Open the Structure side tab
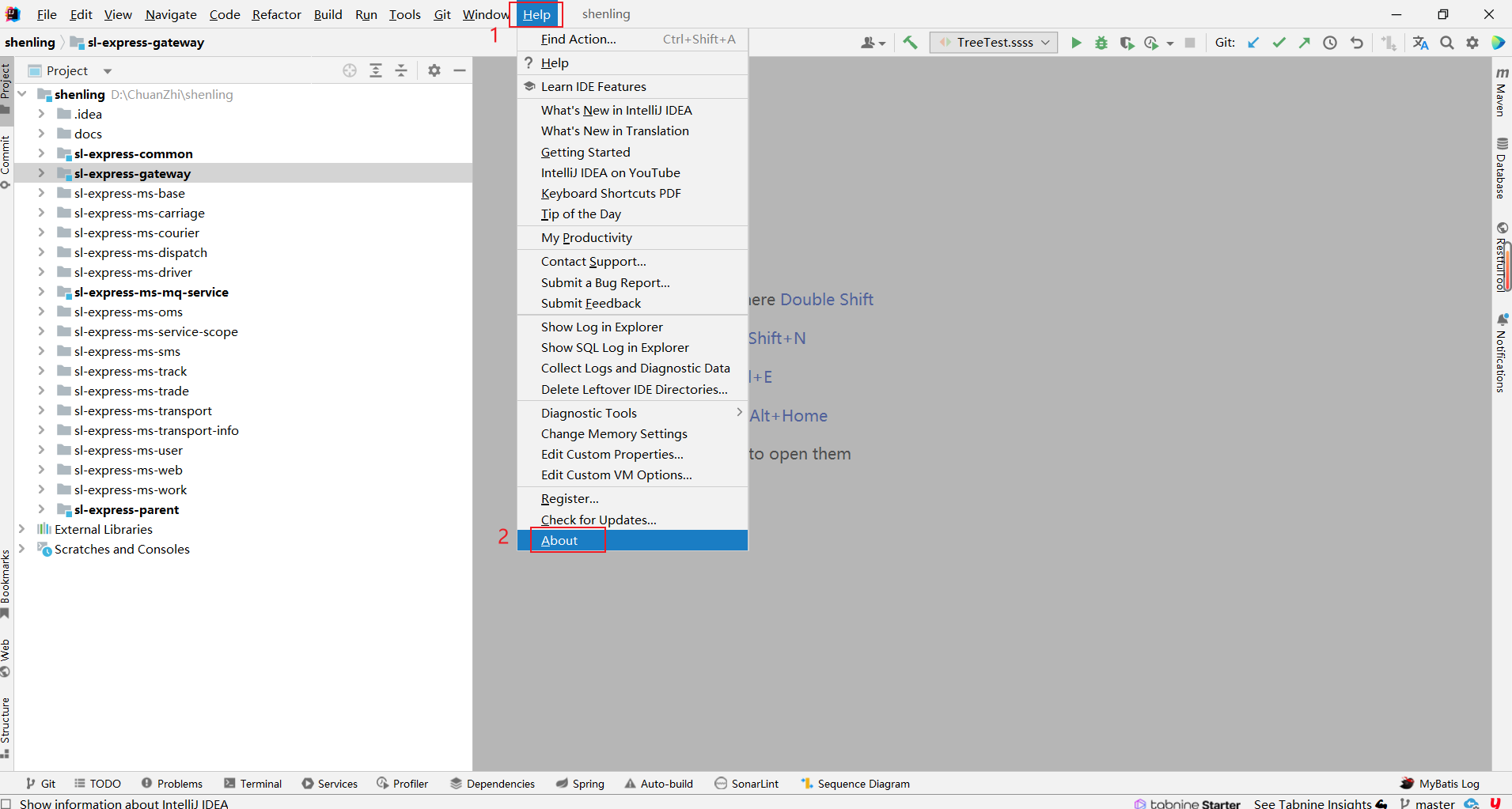The image size is (1512, 809). point(6,728)
